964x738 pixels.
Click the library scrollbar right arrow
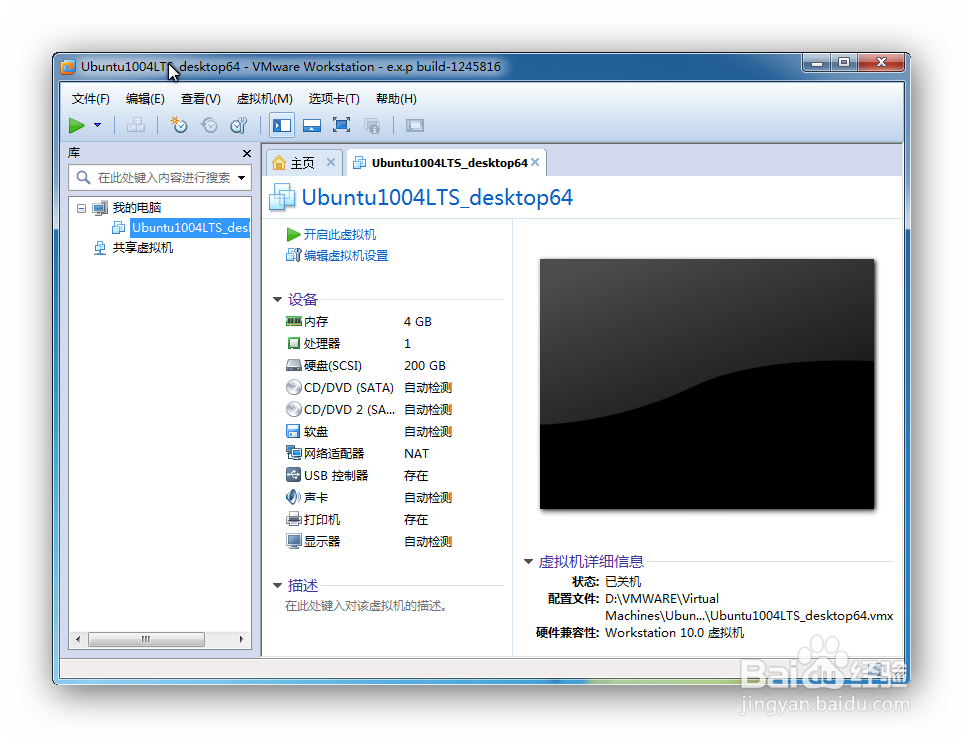pos(242,640)
